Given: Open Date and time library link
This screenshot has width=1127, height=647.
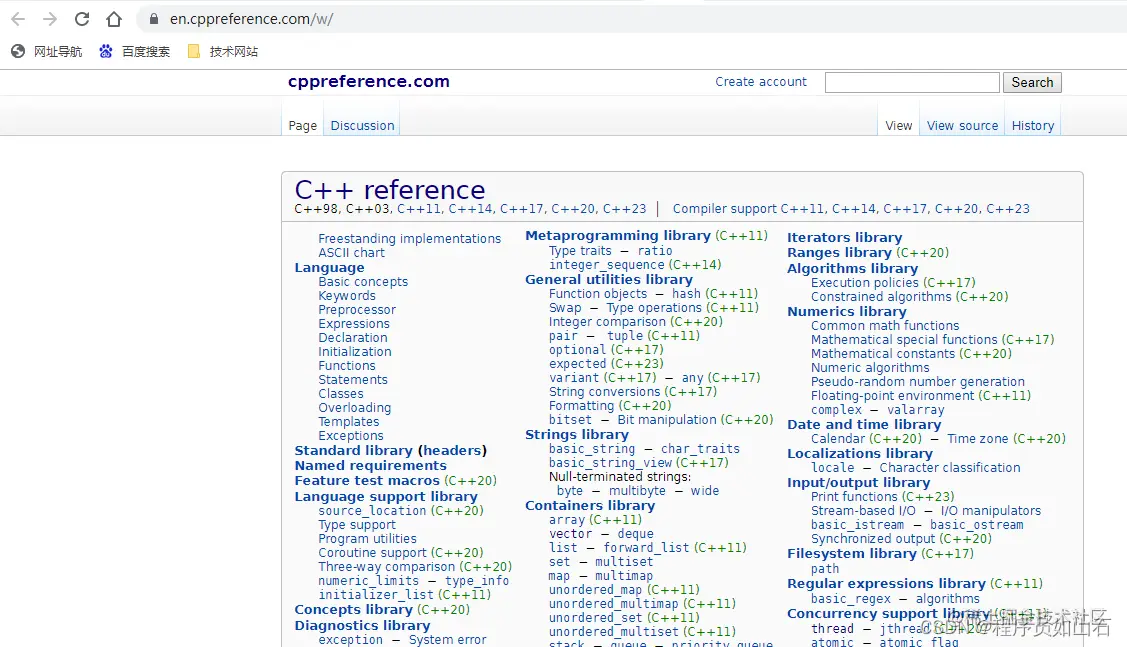Looking at the screenshot, I should [x=864, y=425].
